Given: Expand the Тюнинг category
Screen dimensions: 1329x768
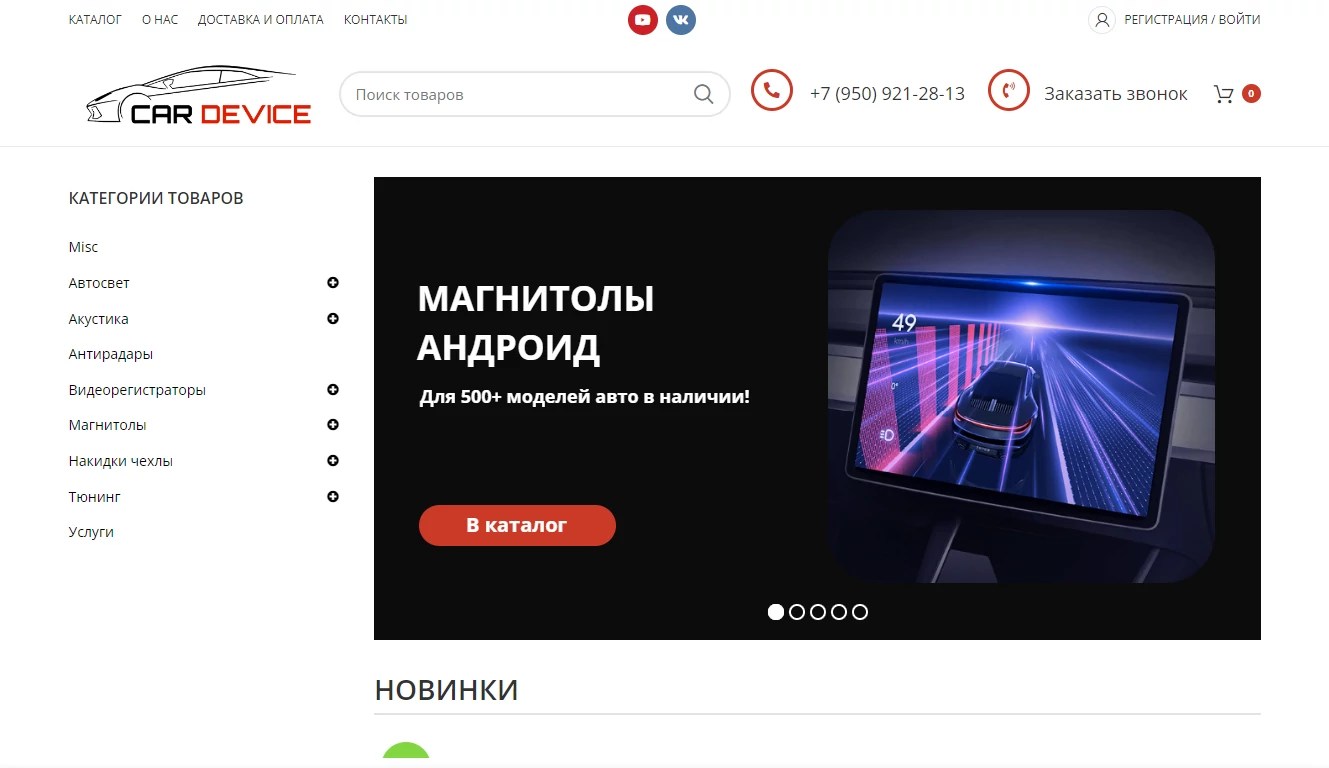Looking at the screenshot, I should (x=333, y=497).
